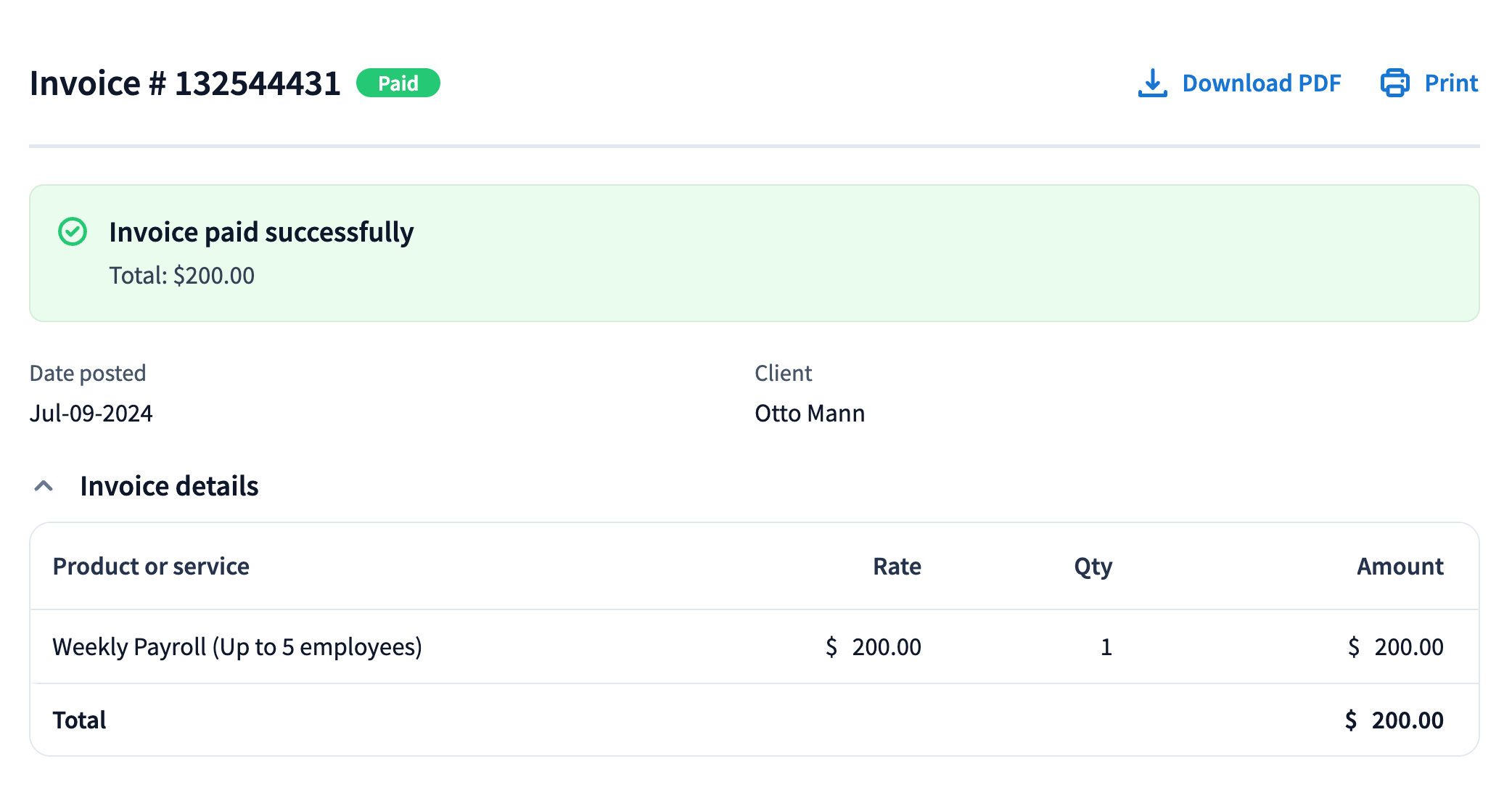The image size is (1512, 785).
Task: Select the Weekly Payroll line item
Action: [237, 646]
